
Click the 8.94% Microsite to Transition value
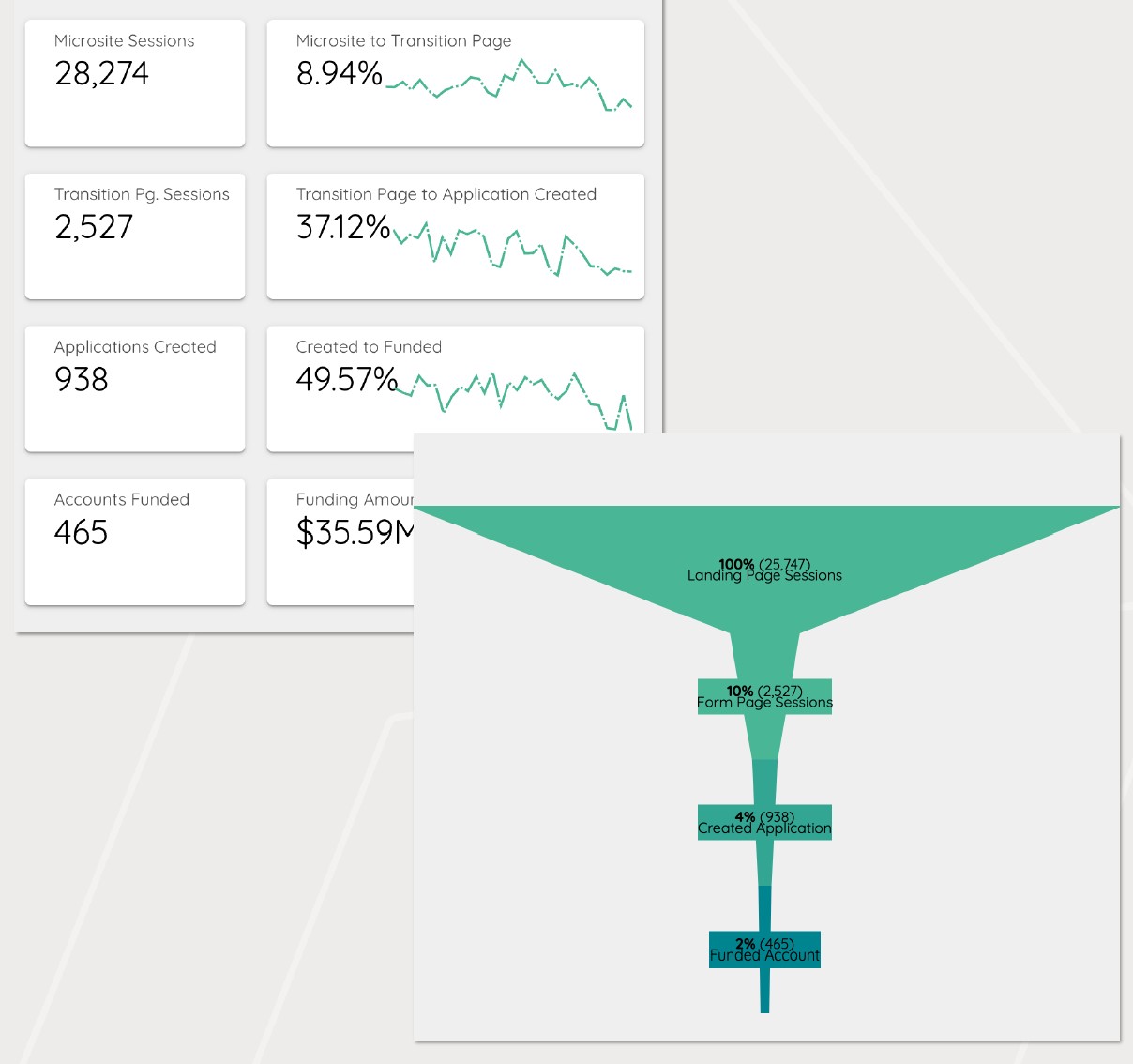pyautogui.click(x=339, y=73)
